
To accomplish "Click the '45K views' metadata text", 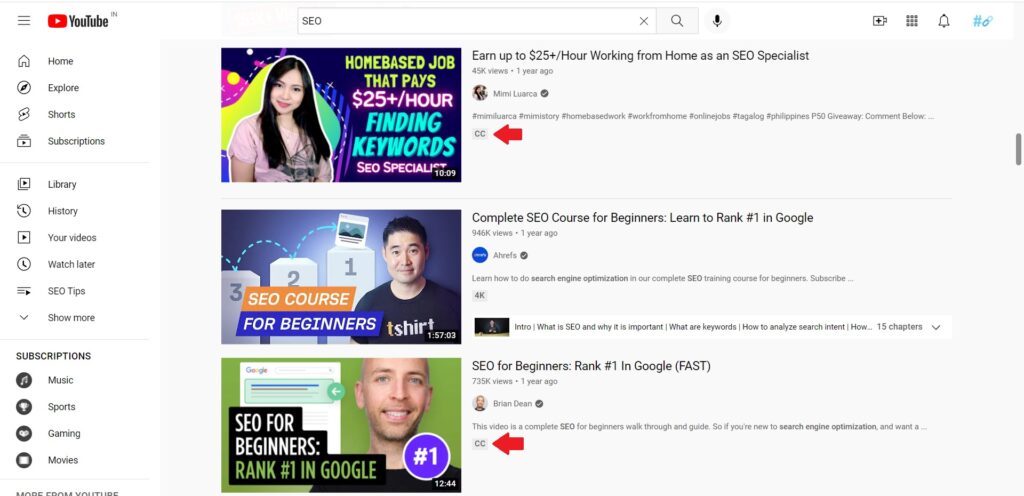I will [x=488, y=71].
